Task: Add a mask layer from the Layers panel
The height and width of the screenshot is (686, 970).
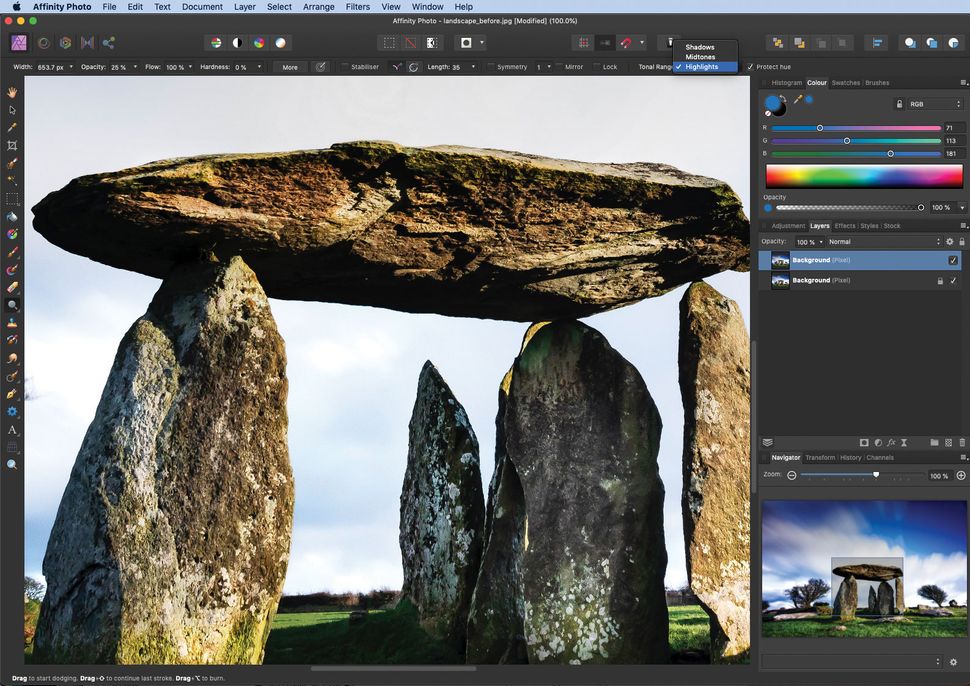Action: 865,441
